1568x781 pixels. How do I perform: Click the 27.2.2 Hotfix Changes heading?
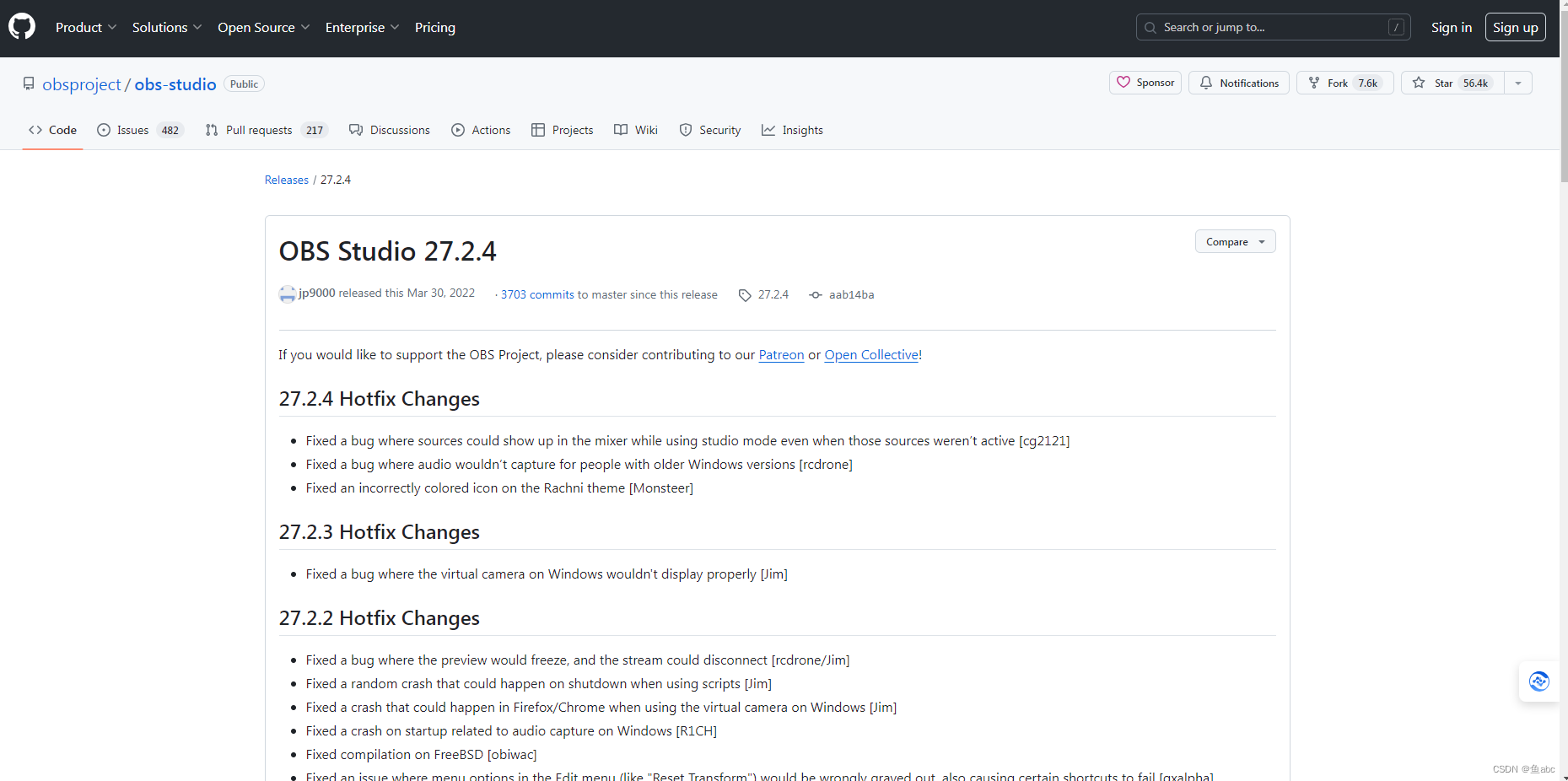point(380,618)
